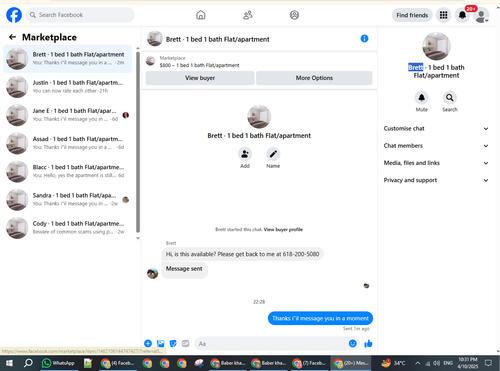Image resolution: width=500 pixels, height=371 pixels.
Task: Click the More Options button
Action: [314, 78]
